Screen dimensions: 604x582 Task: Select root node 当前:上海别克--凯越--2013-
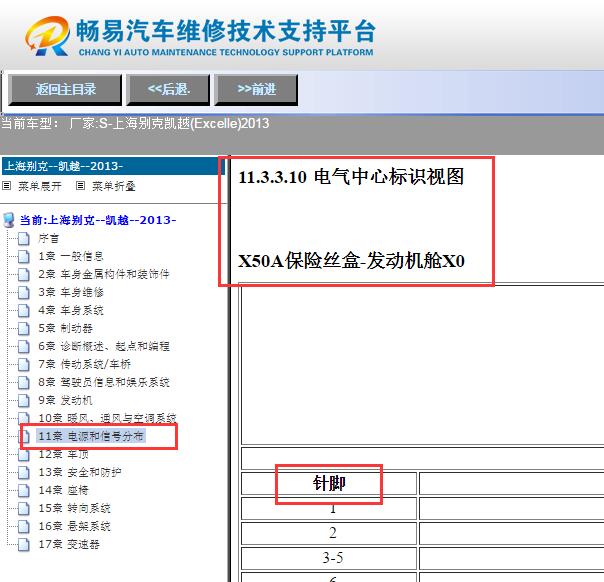pos(98,220)
